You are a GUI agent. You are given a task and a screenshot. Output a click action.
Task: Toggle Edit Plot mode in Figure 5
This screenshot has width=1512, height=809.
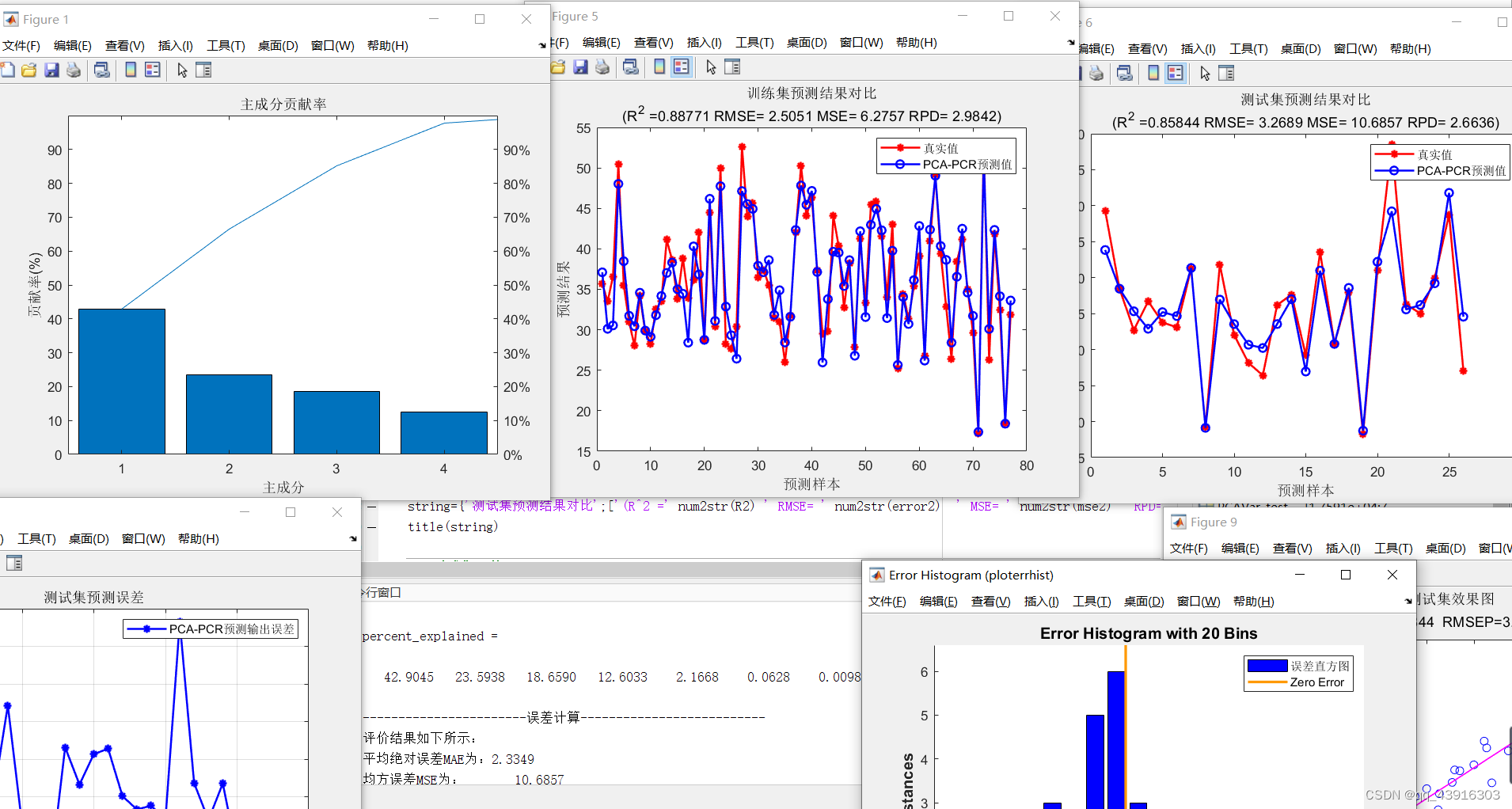click(x=710, y=67)
